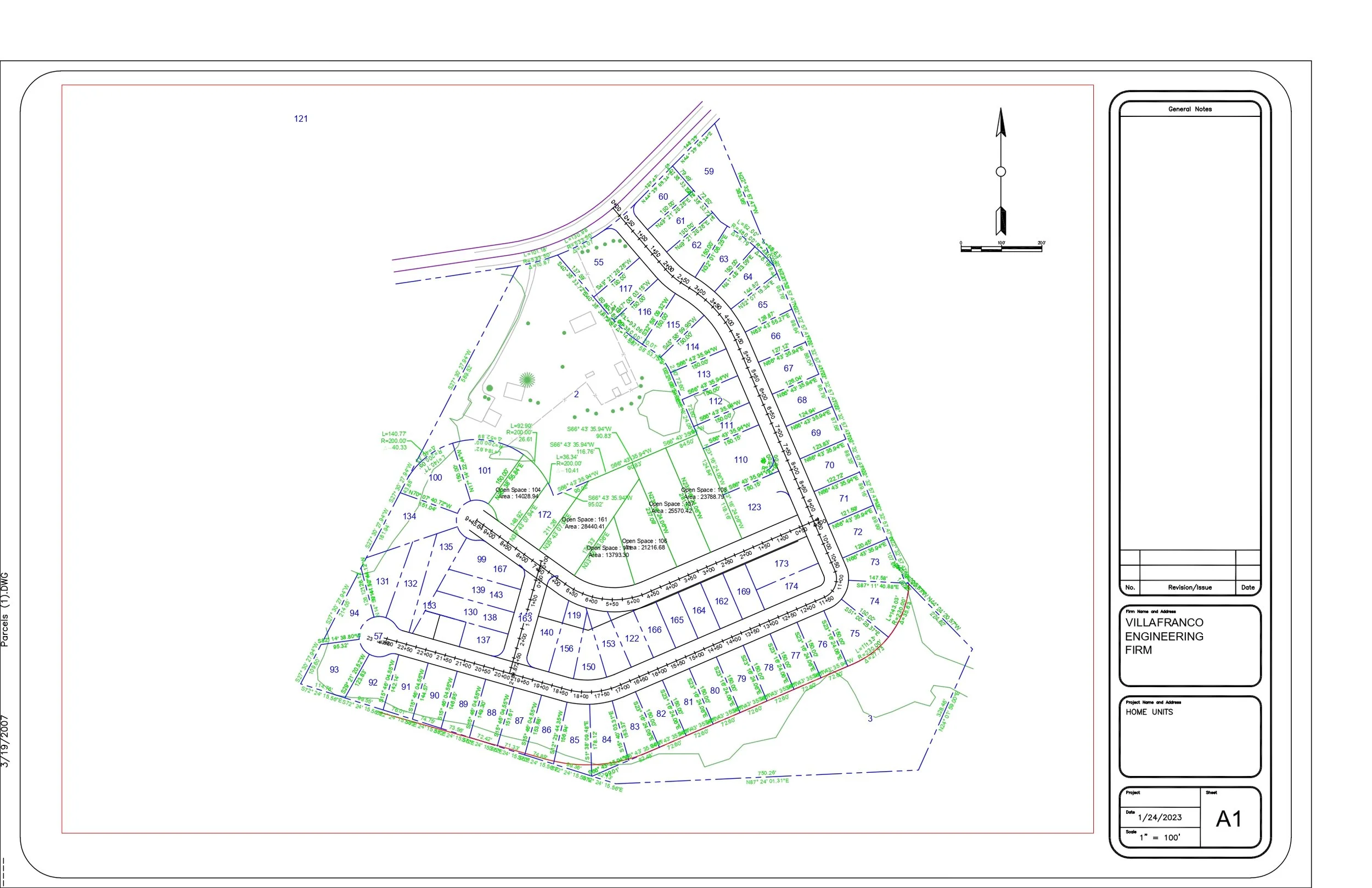Click the "No." column header in revision table
Image resolution: width=1372 pixels, height=888 pixels.
(1130, 588)
